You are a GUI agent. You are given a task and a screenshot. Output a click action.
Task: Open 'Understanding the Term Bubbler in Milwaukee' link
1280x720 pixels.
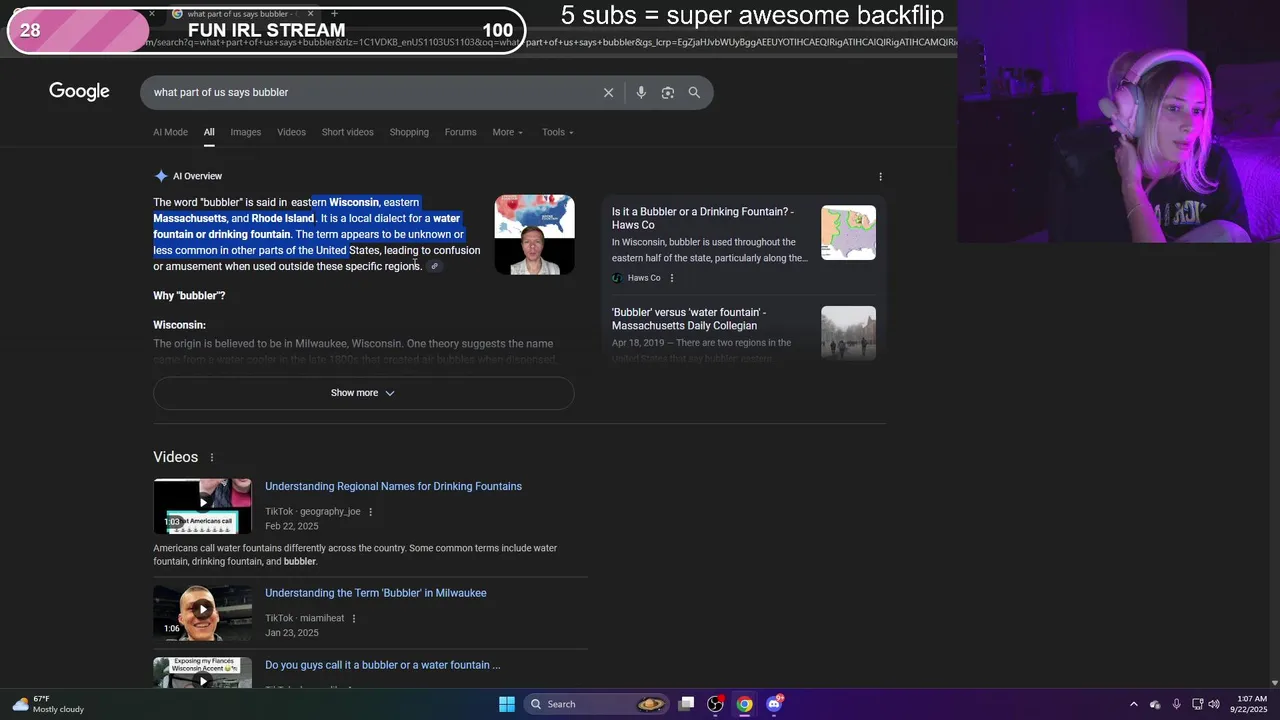pos(375,593)
